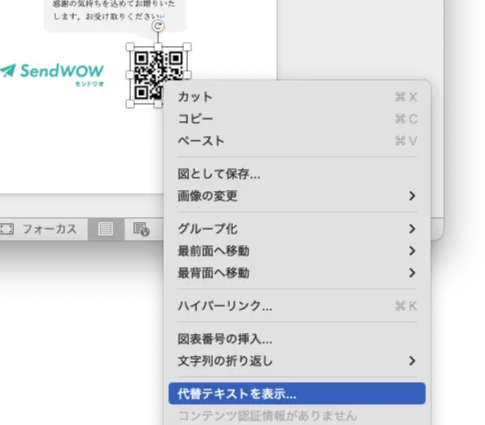Image resolution: width=485 pixels, height=425 pixels.
Task: Select ハイパーリンク... menu entry
Action: point(297,306)
